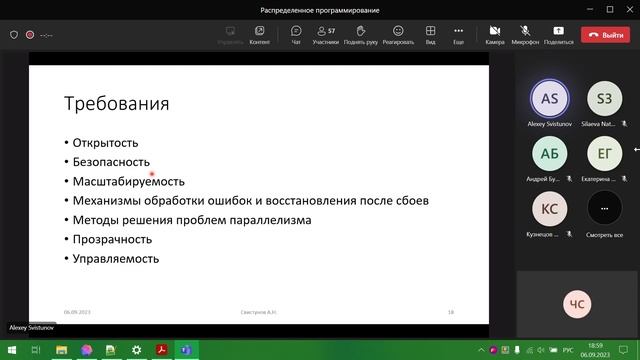Switch the РУС input language indicator
This screenshot has height=360, width=640.
pyautogui.click(x=568, y=350)
